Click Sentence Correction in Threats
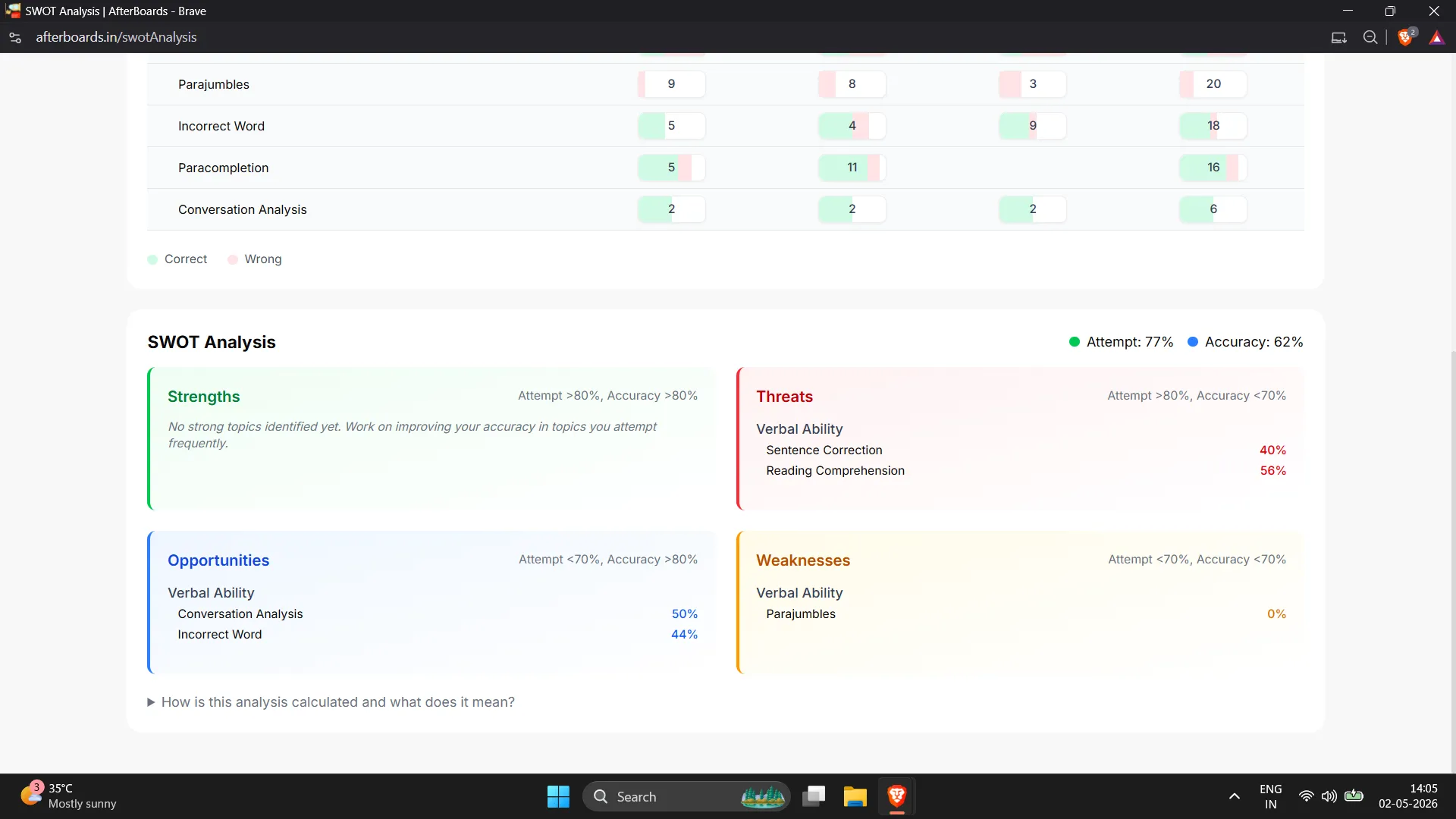The width and height of the screenshot is (1456, 819). tap(824, 450)
